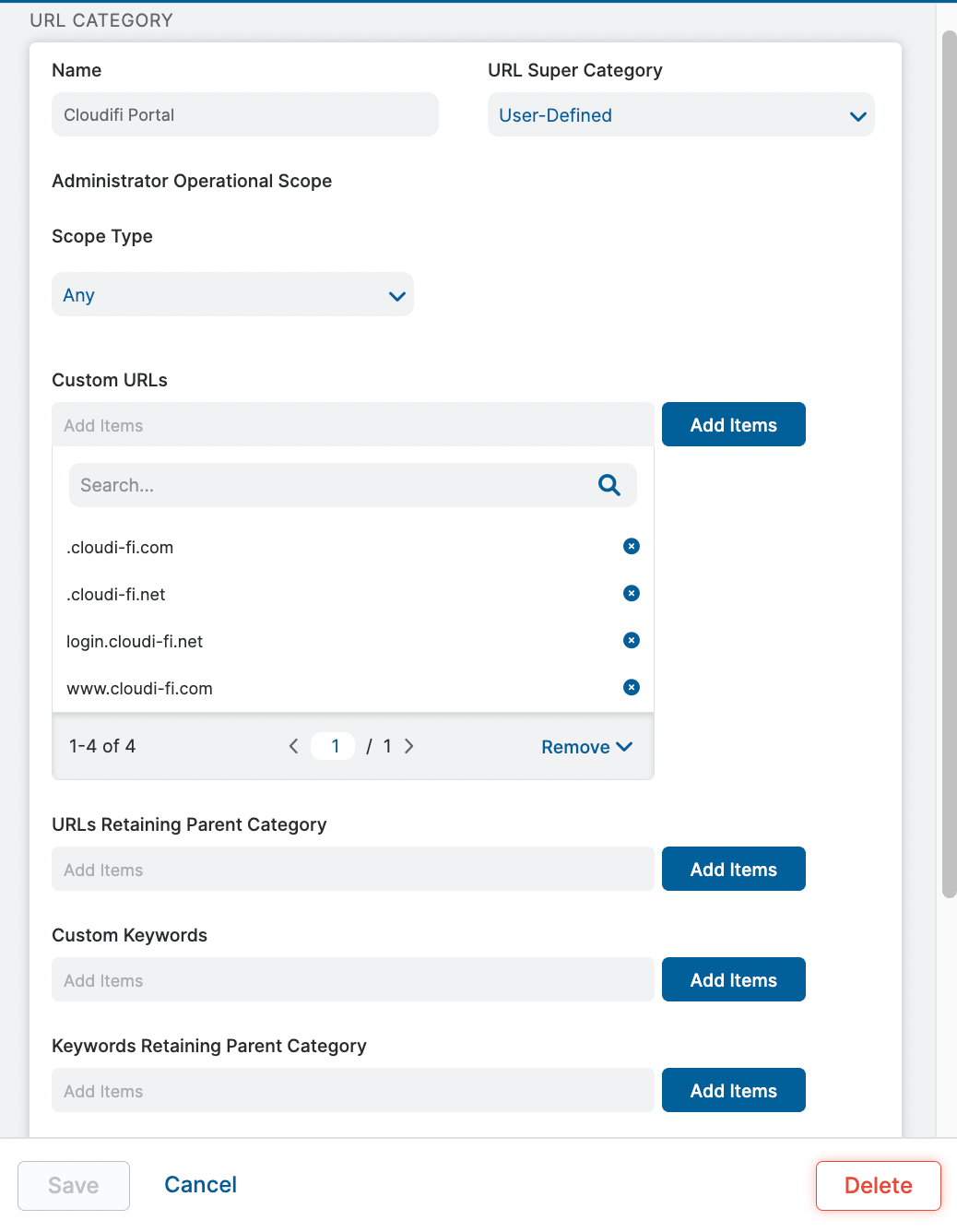Focus the Name field containing Cloudifi Portal
The image size is (957, 1232).
tap(245, 115)
